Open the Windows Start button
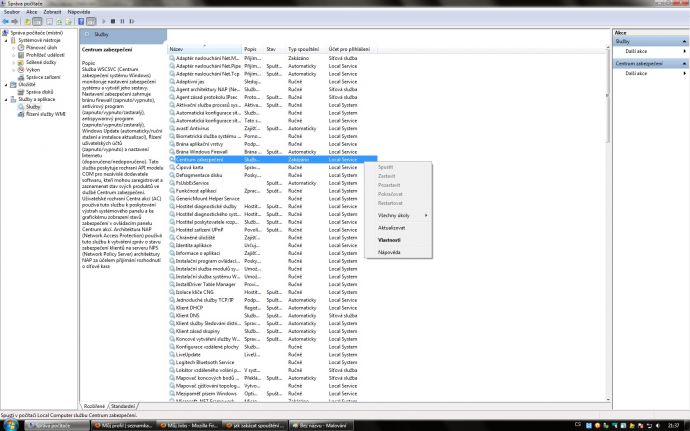Screen dimensions: 690x431 coord(10,425)
